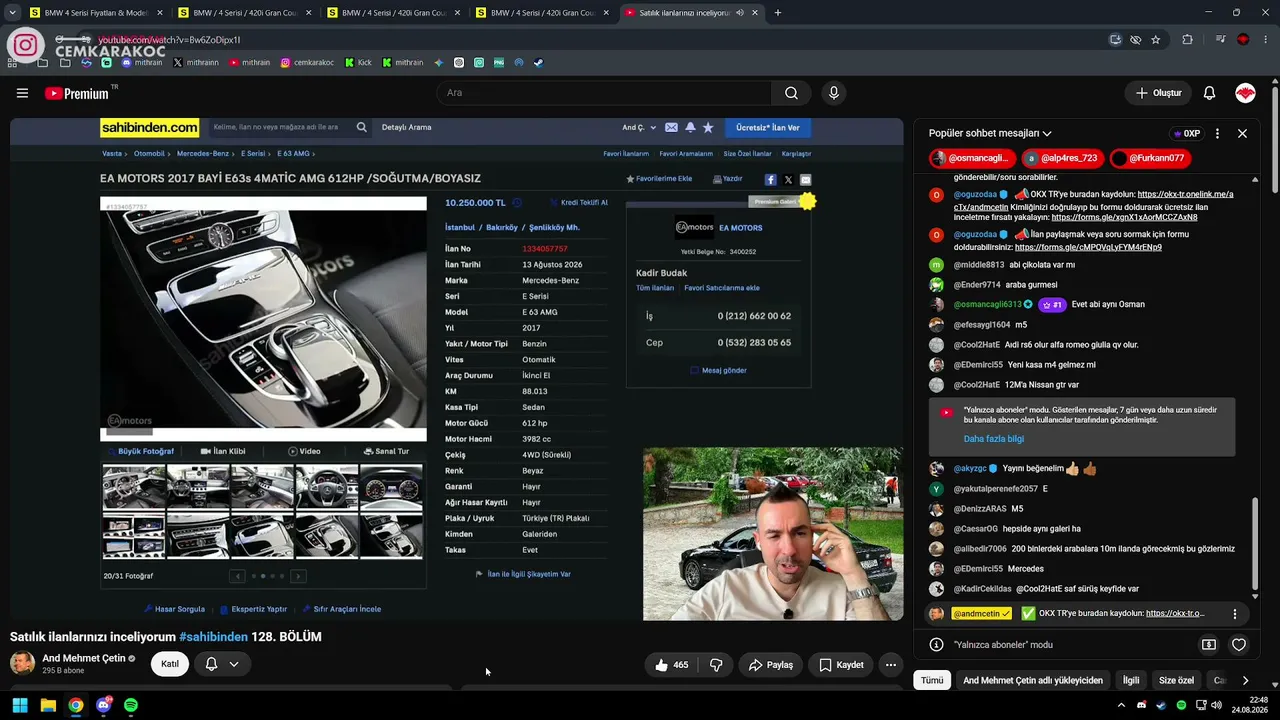
Task: Bookmark this page with the star icon
Action: tap(1156, 40)
